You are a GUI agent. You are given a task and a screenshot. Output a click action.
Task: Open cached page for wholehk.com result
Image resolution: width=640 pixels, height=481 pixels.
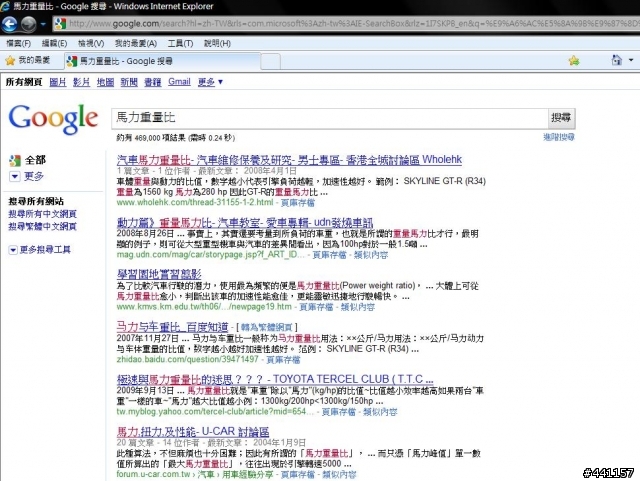tap(298, 203)
